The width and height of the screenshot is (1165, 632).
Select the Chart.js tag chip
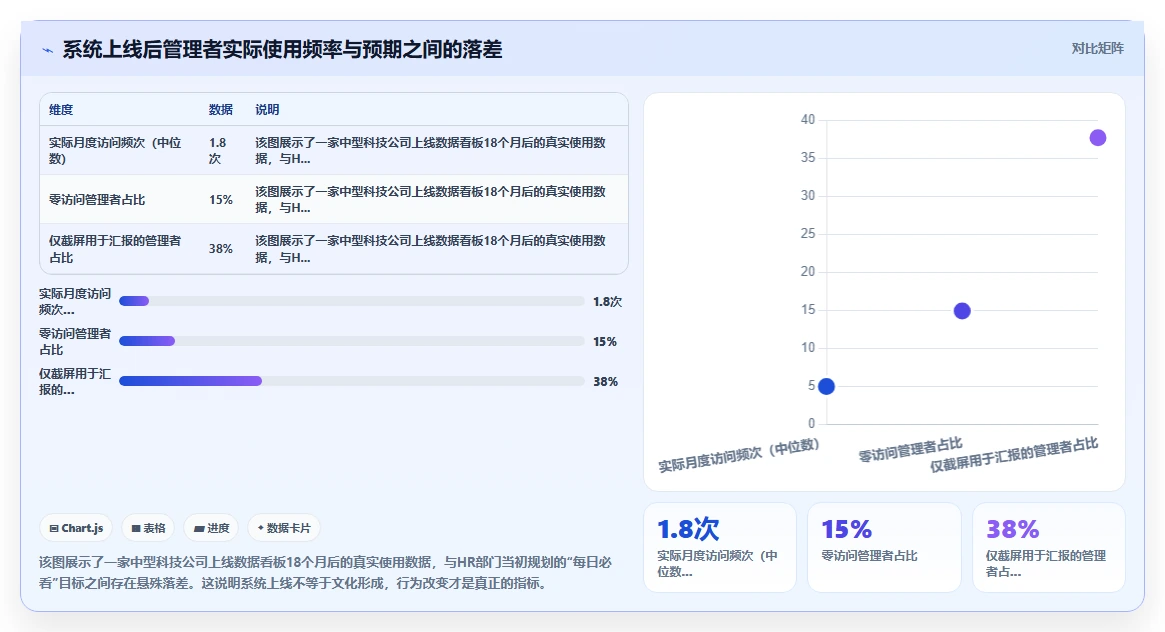[76, 528]
